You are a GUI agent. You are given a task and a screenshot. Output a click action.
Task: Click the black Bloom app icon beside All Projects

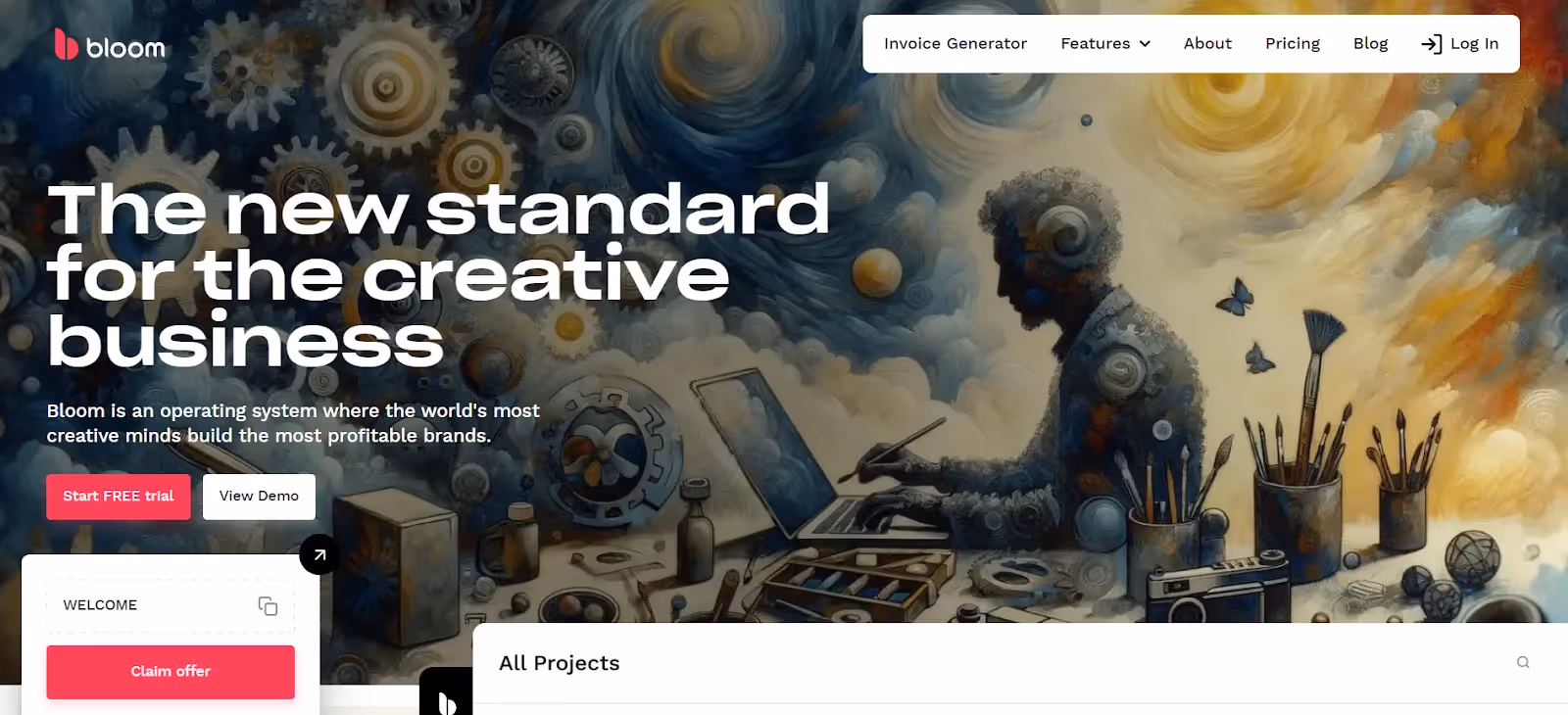pyautogui.click(x=446, y=693)
